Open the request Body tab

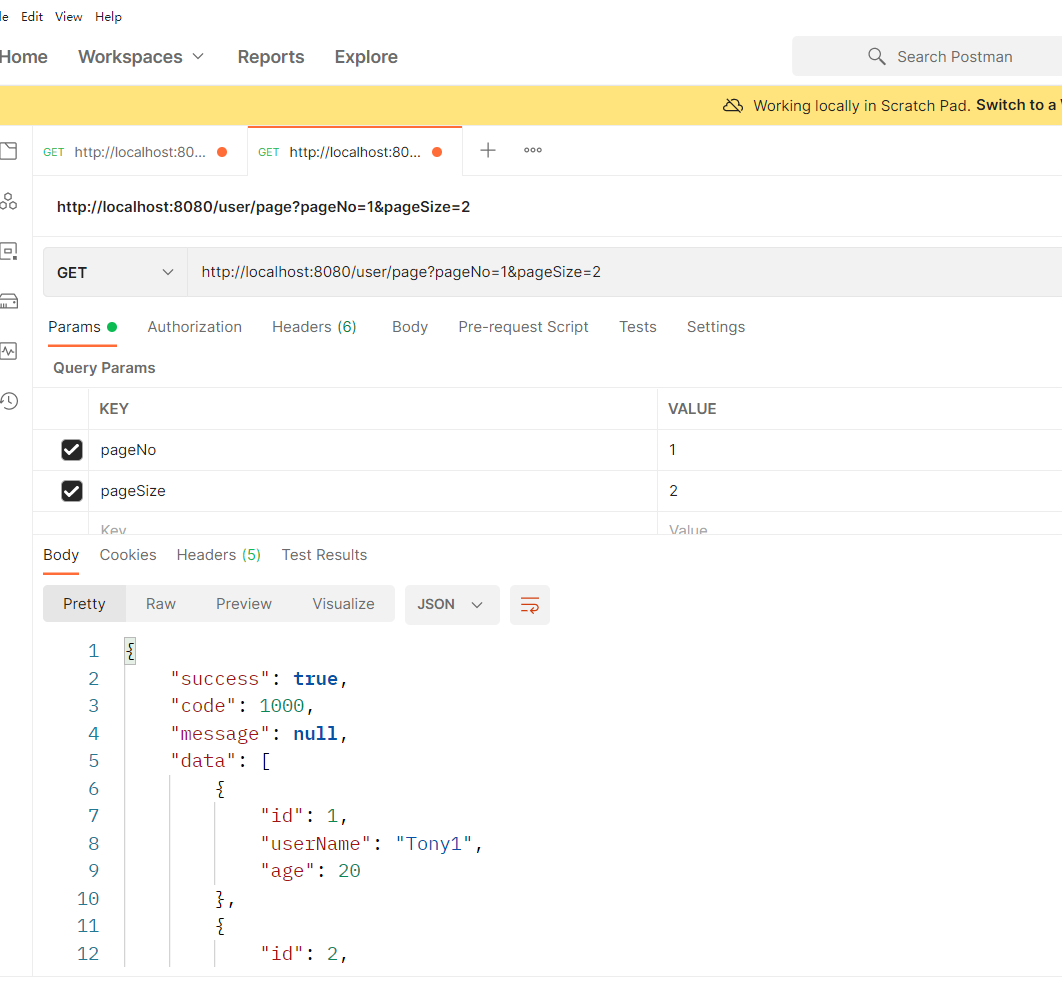point(410,327)
